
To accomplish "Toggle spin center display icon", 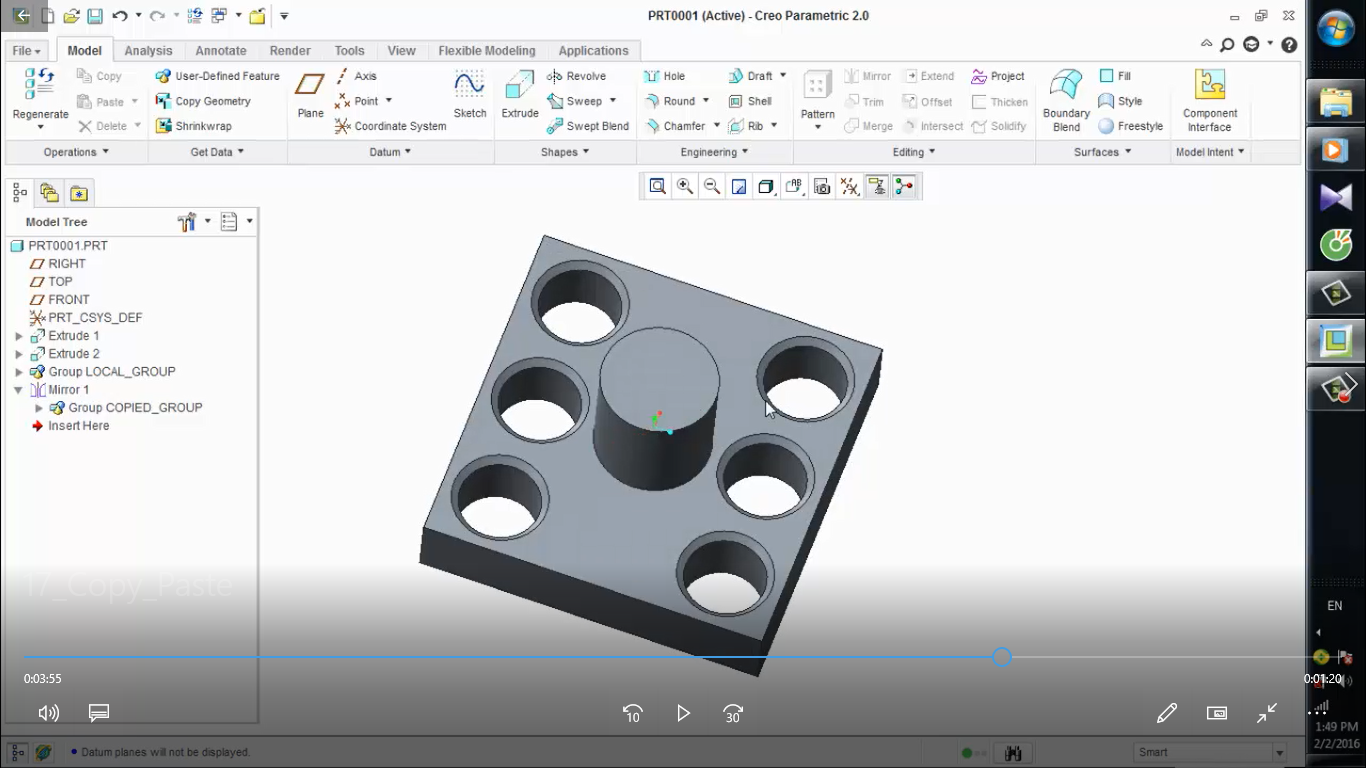I will [904, 186].
